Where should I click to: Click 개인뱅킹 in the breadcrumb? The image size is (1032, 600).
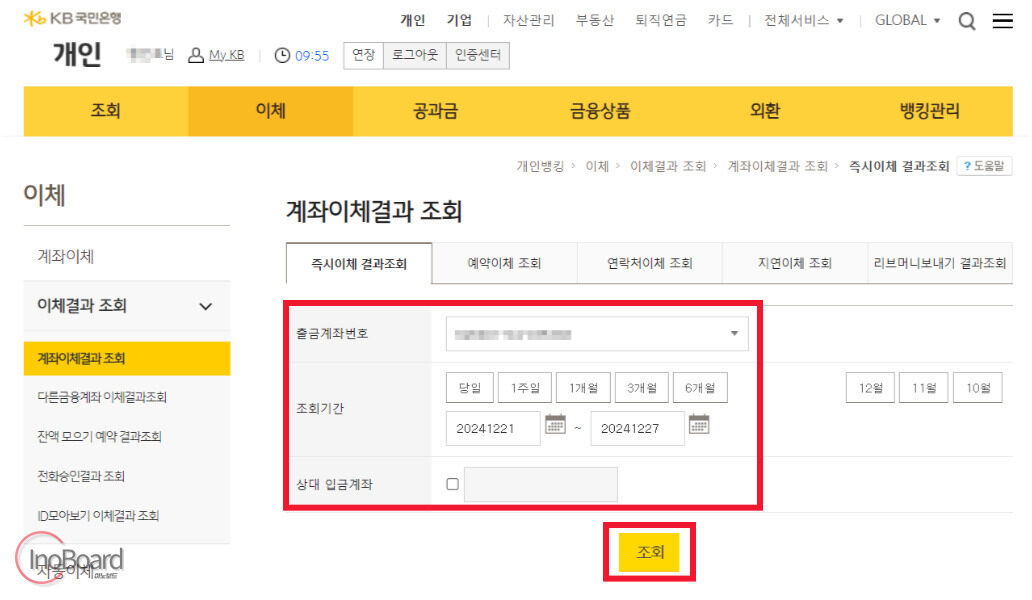[x=540, y=166]
